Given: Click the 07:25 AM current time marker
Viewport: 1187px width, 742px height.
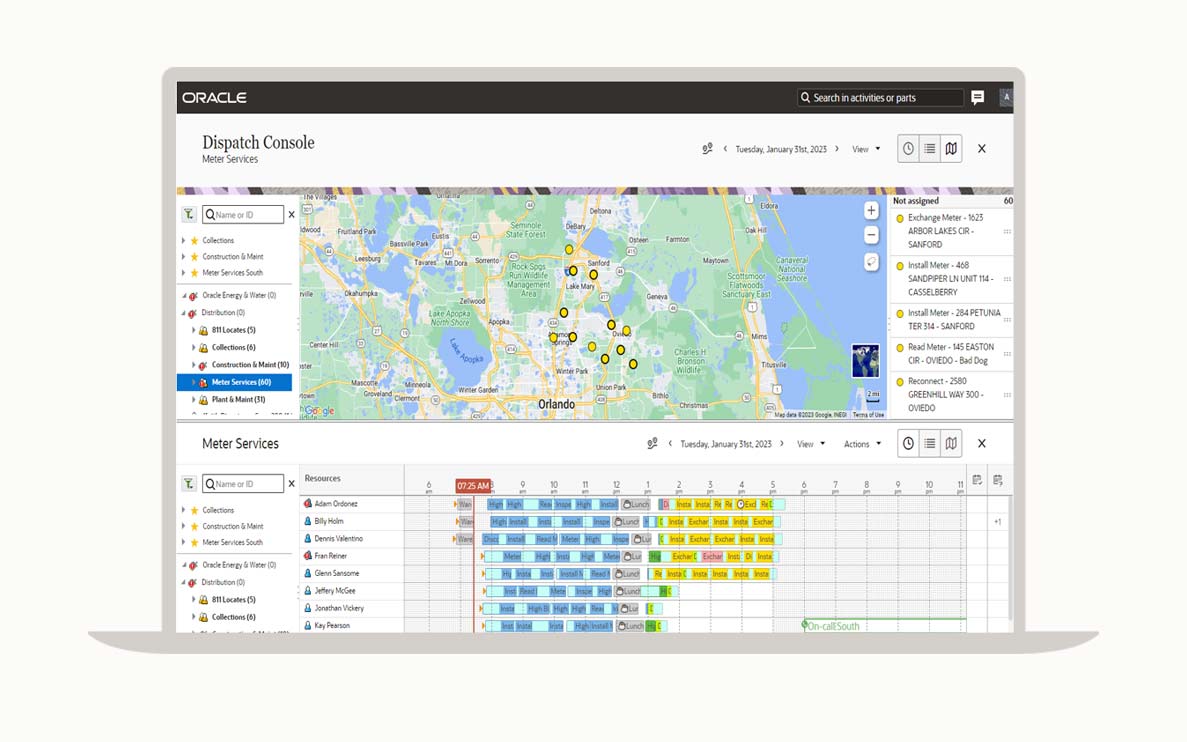Looking at the screenshot, I should (x=473, y=486).
